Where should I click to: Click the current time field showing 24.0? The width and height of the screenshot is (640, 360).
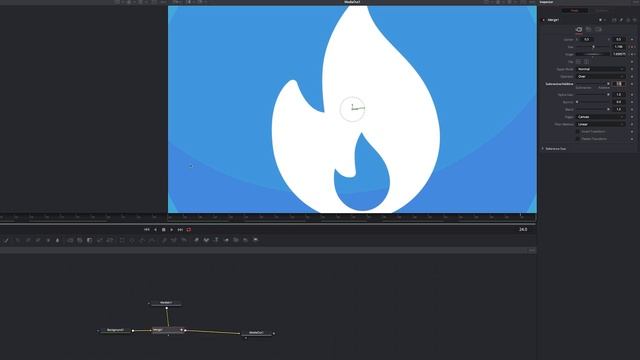tap(523, 230)
